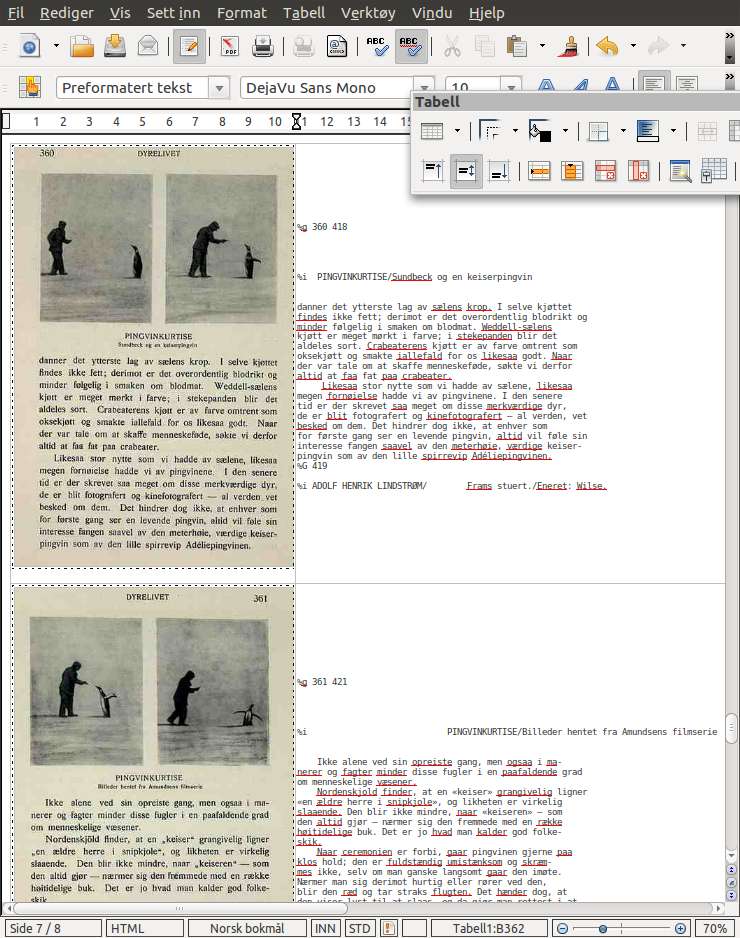Click Norsk bokmål language in status bar
740x938 pixels.
246,928
